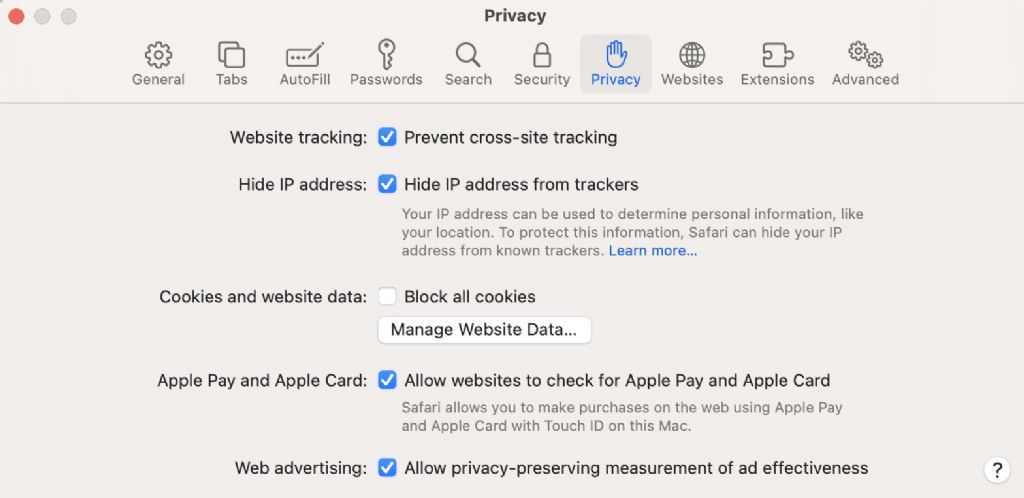The image size is (1024, 498).
Task: Select the Websites globe icon
Action: pos(692,55)
